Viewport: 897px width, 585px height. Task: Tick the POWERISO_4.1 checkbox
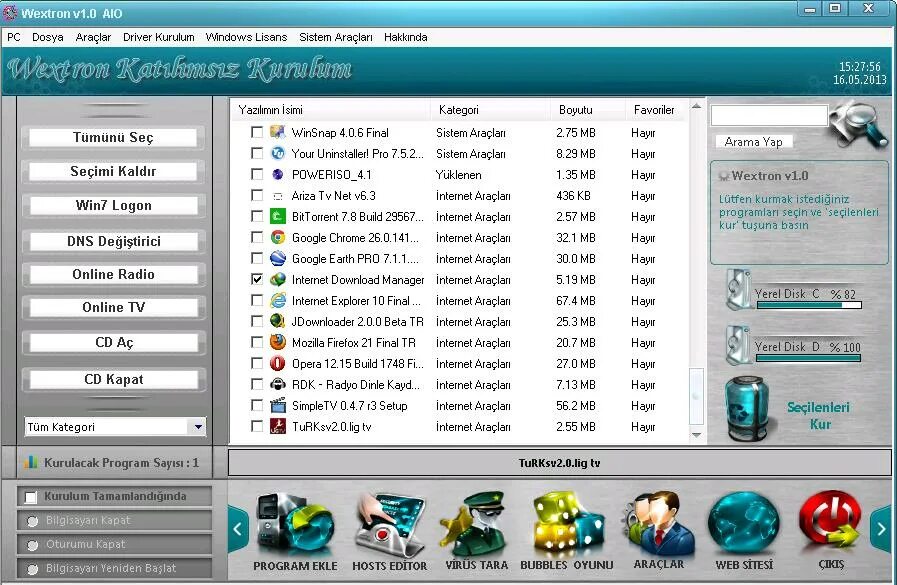257,174
